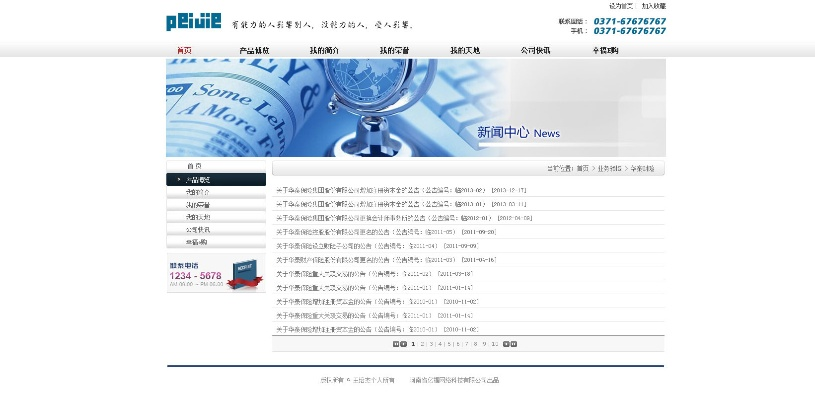Open 产品展示 in the top navigation bar
This screenshot has width=815, height=400.
coord(254,50)
